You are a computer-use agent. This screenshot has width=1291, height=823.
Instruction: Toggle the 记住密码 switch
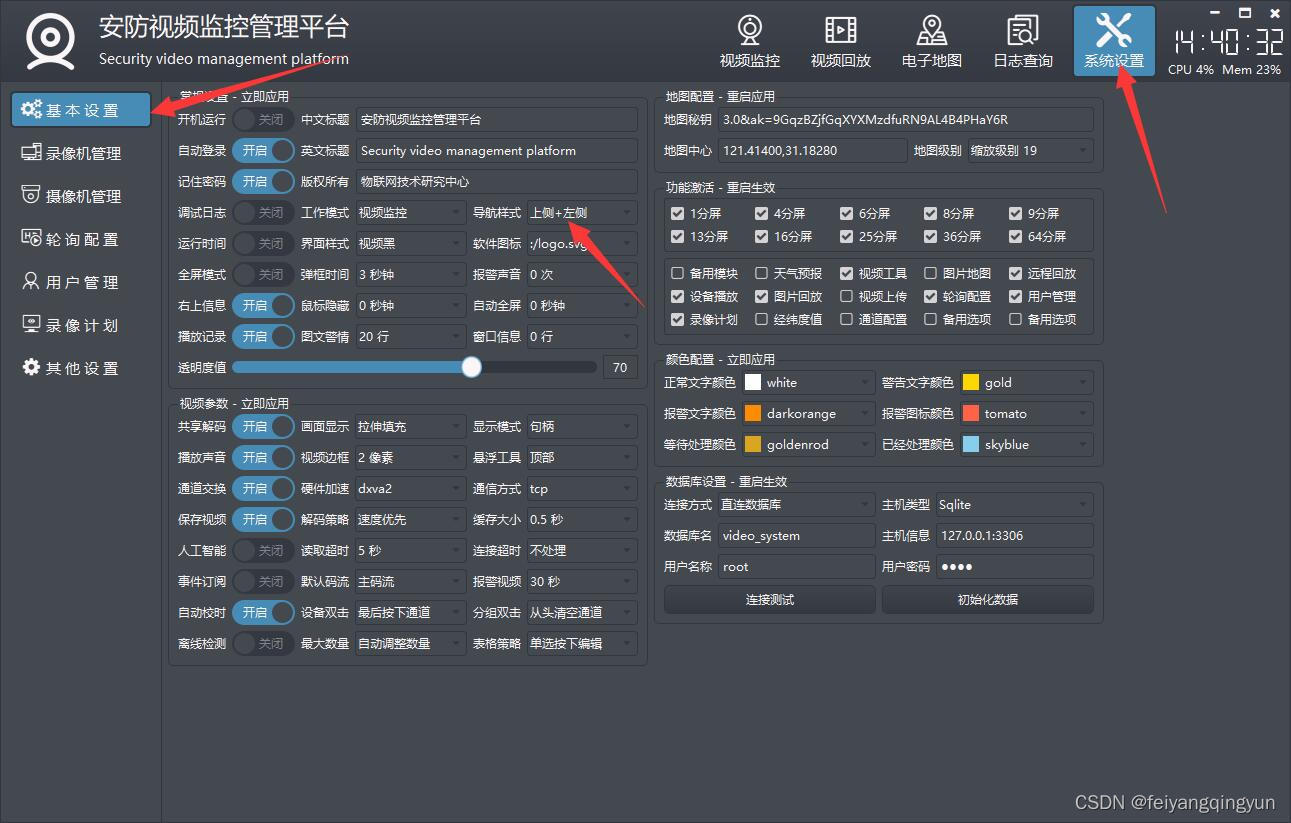[x=263, y=181]
